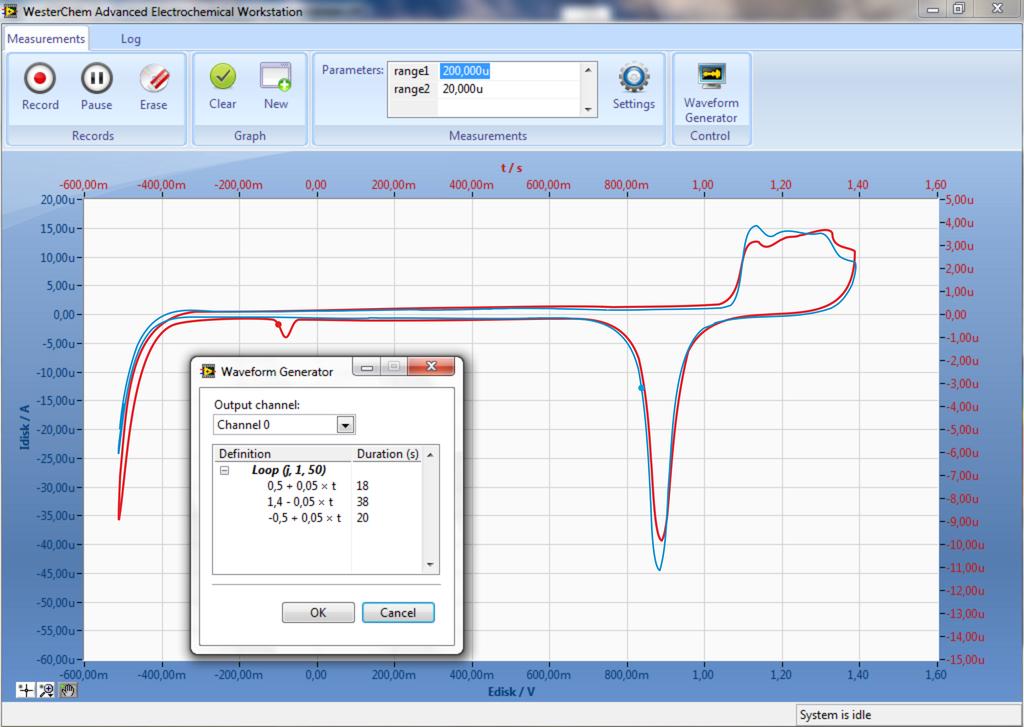Confirm the waveform with OK
Image resolution: width=1024 pixels, height=727 pixels.
[x=318, y=613]
